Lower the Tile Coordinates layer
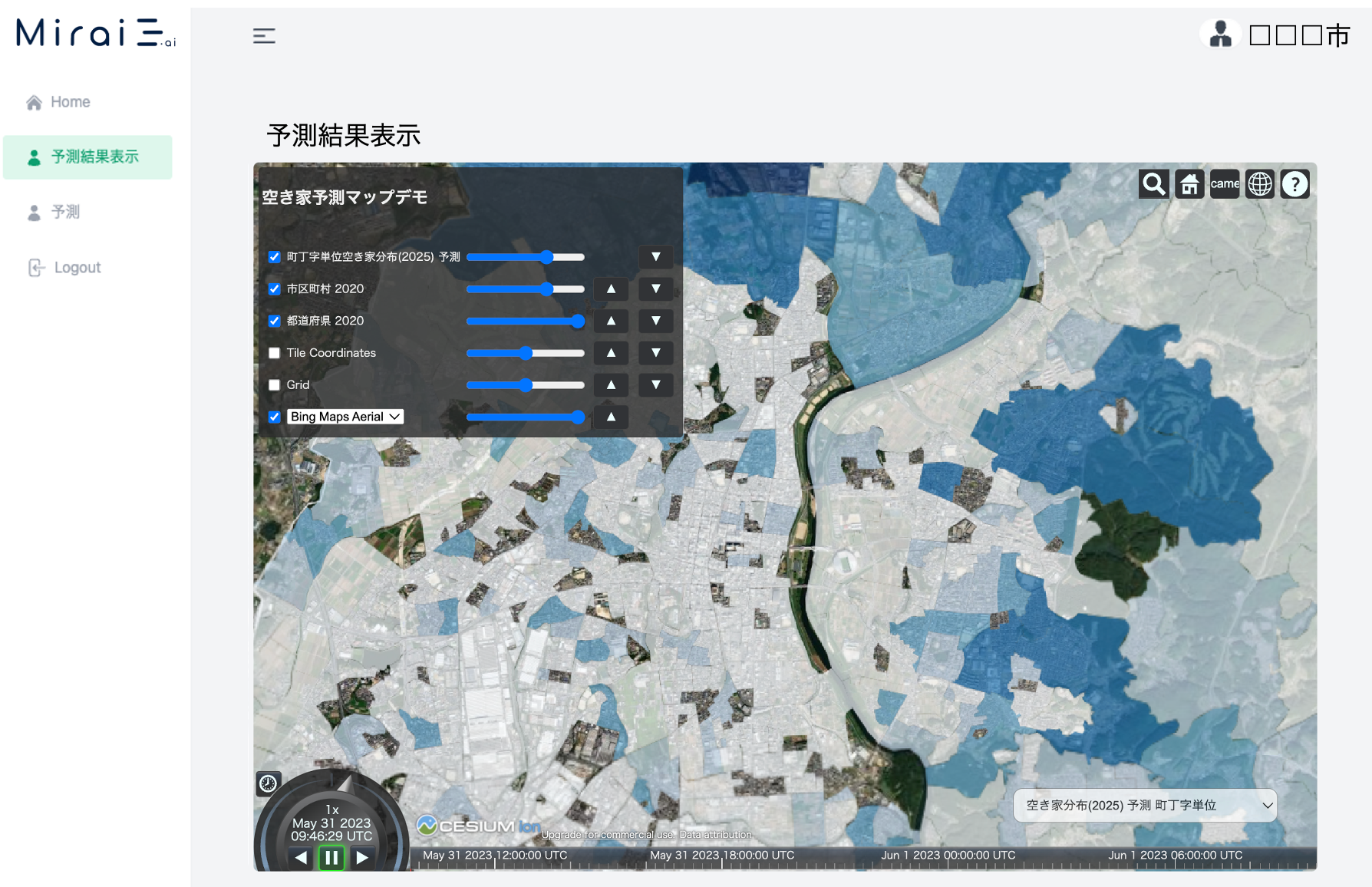The image size is (1372, 887). click(x=656, y=353)
